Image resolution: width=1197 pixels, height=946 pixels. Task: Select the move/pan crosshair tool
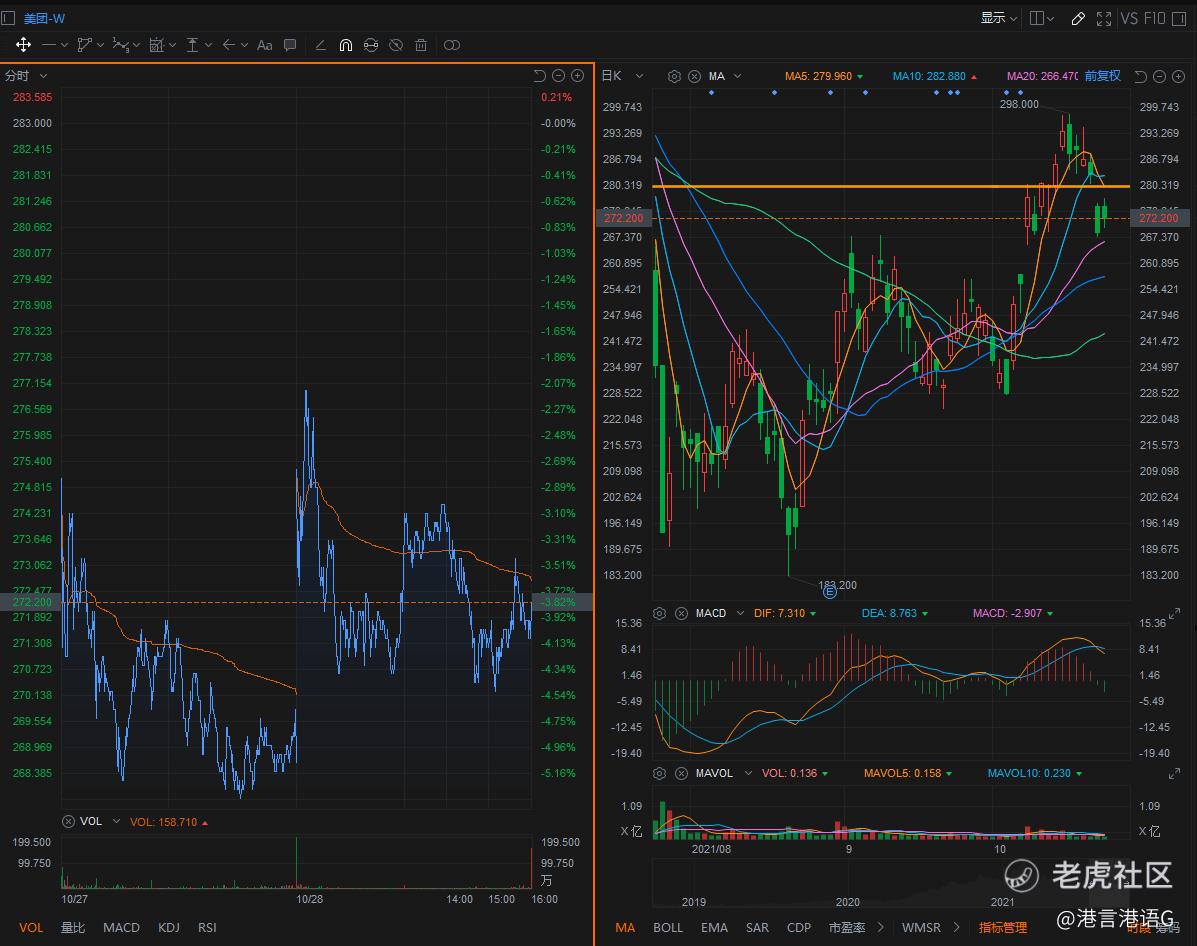pyautogui.click(x=23, y=45)
